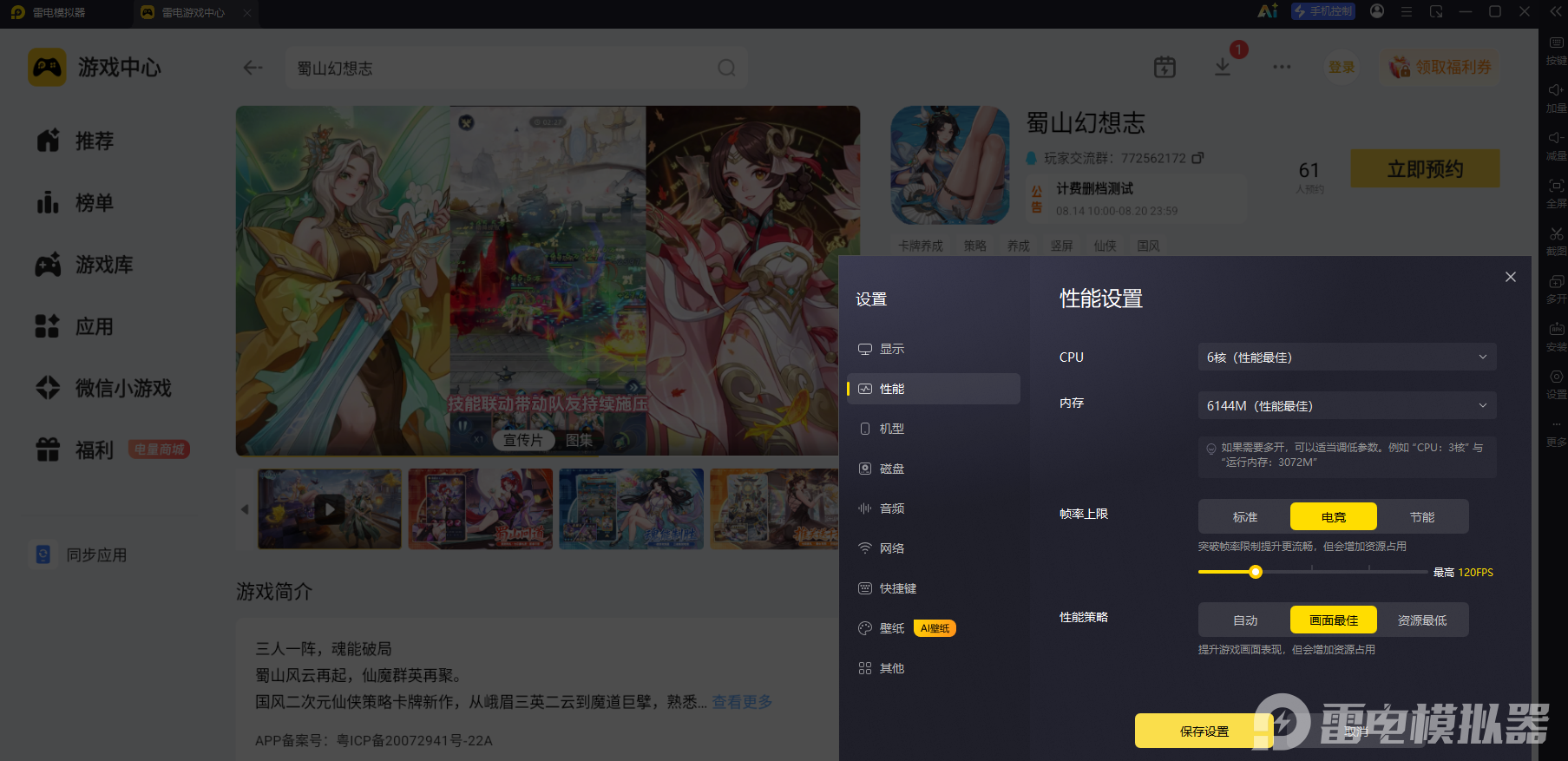
Task: Click the search magnifier icon
Action: coord(726,68)
